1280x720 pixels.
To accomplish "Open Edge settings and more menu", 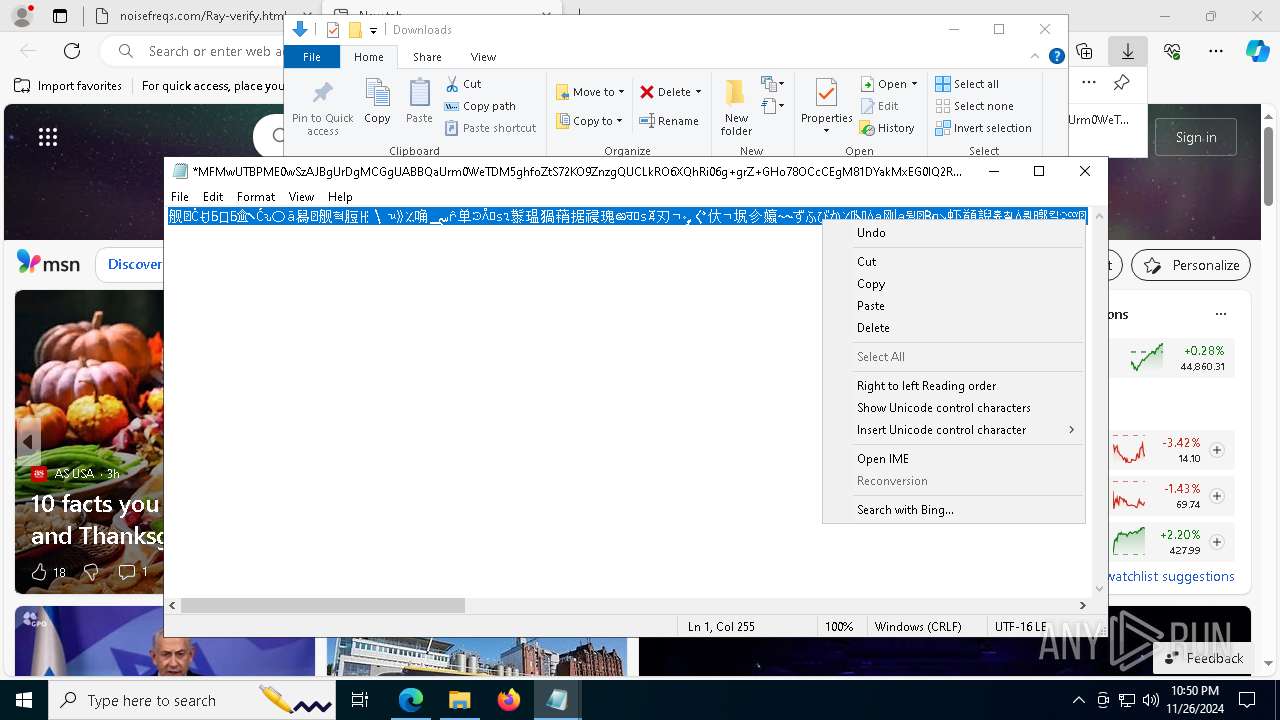I will click(x=1216, y=51).
